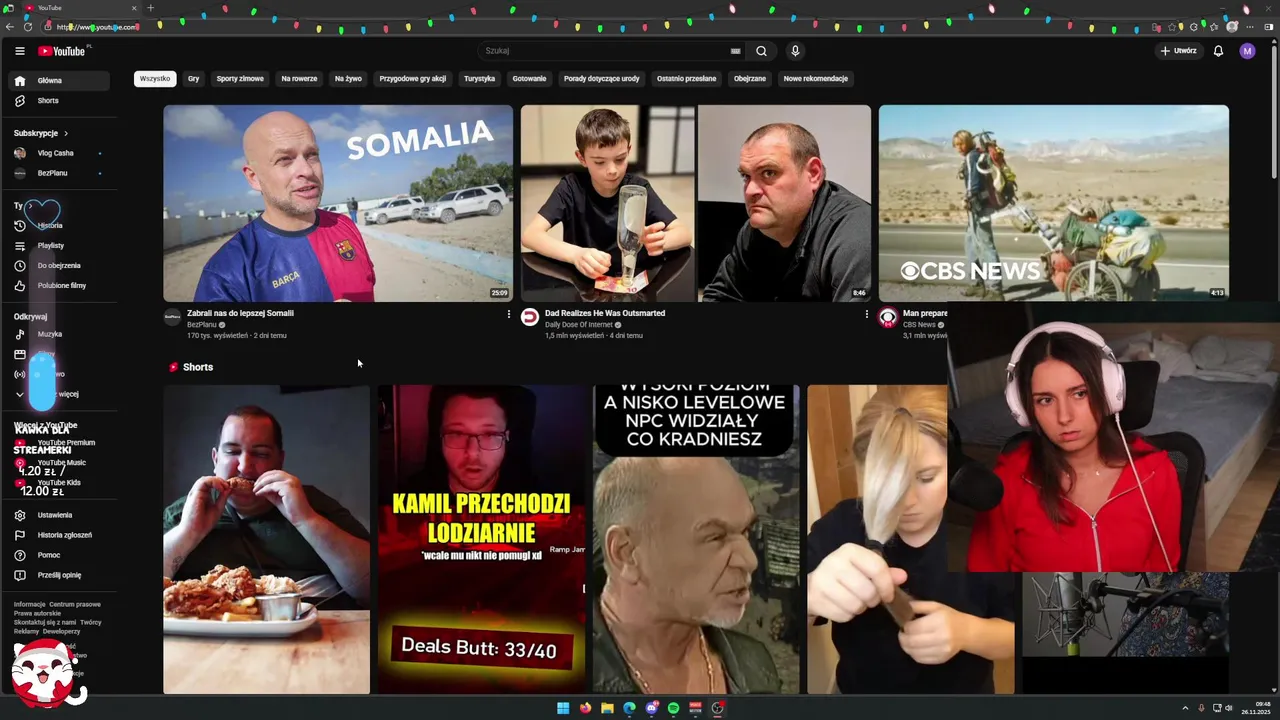The image size is (1280, 720).
Task: Open Dad Realizes He Was Outsmarted thumbnail
Action: click(x=696, y=203)
